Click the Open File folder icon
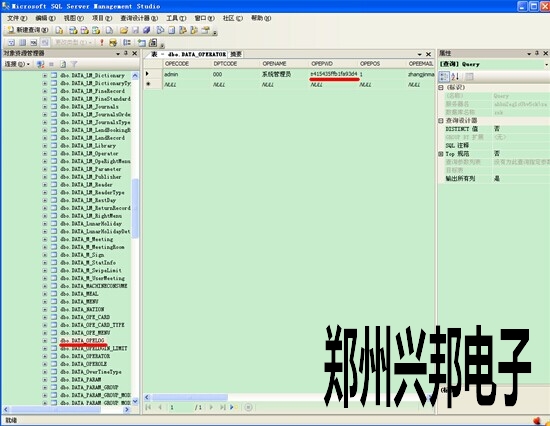This screenshot has height=426, width=550. pos(123,31)
